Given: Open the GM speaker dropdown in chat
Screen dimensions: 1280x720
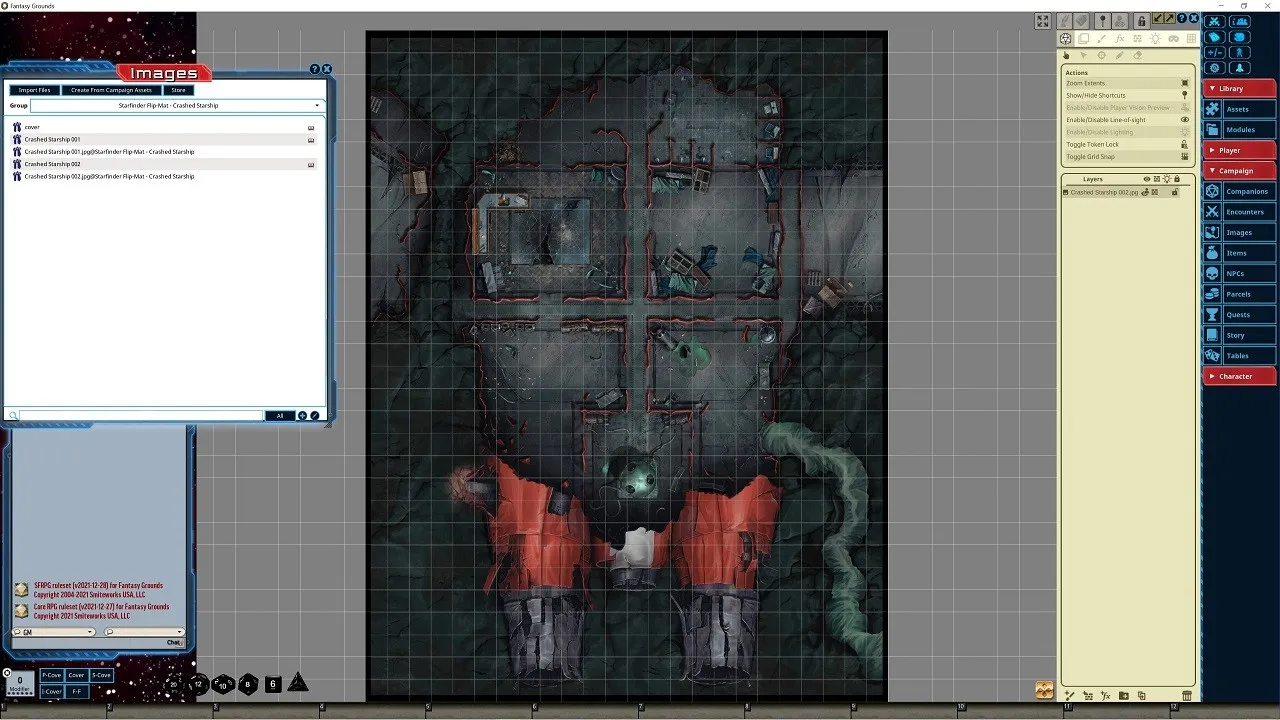Looking at the screenshot, I should pyautogui.click(x=54, y=632).
